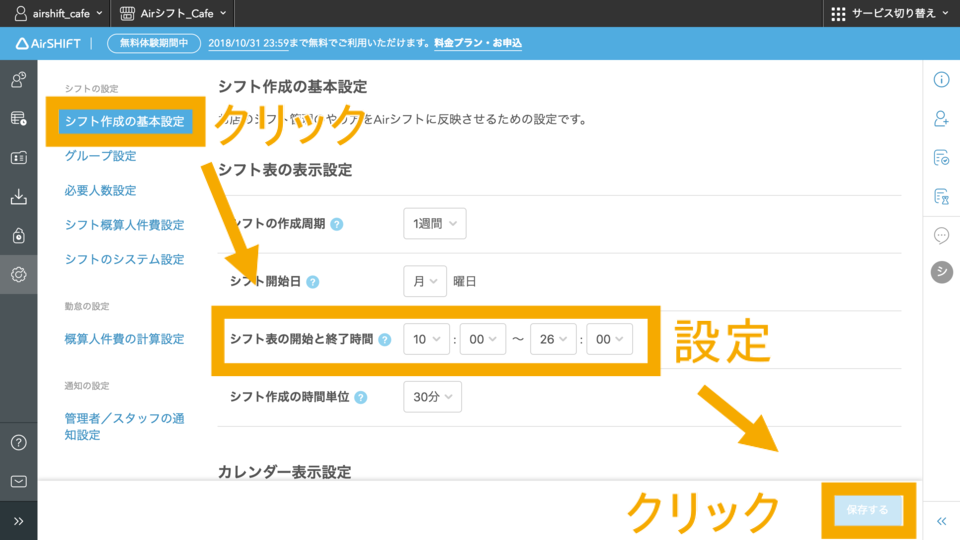This screenshot has height=540, width=960.
Task: Select シフト概算人件費設定 menu item
Action: 124,225
